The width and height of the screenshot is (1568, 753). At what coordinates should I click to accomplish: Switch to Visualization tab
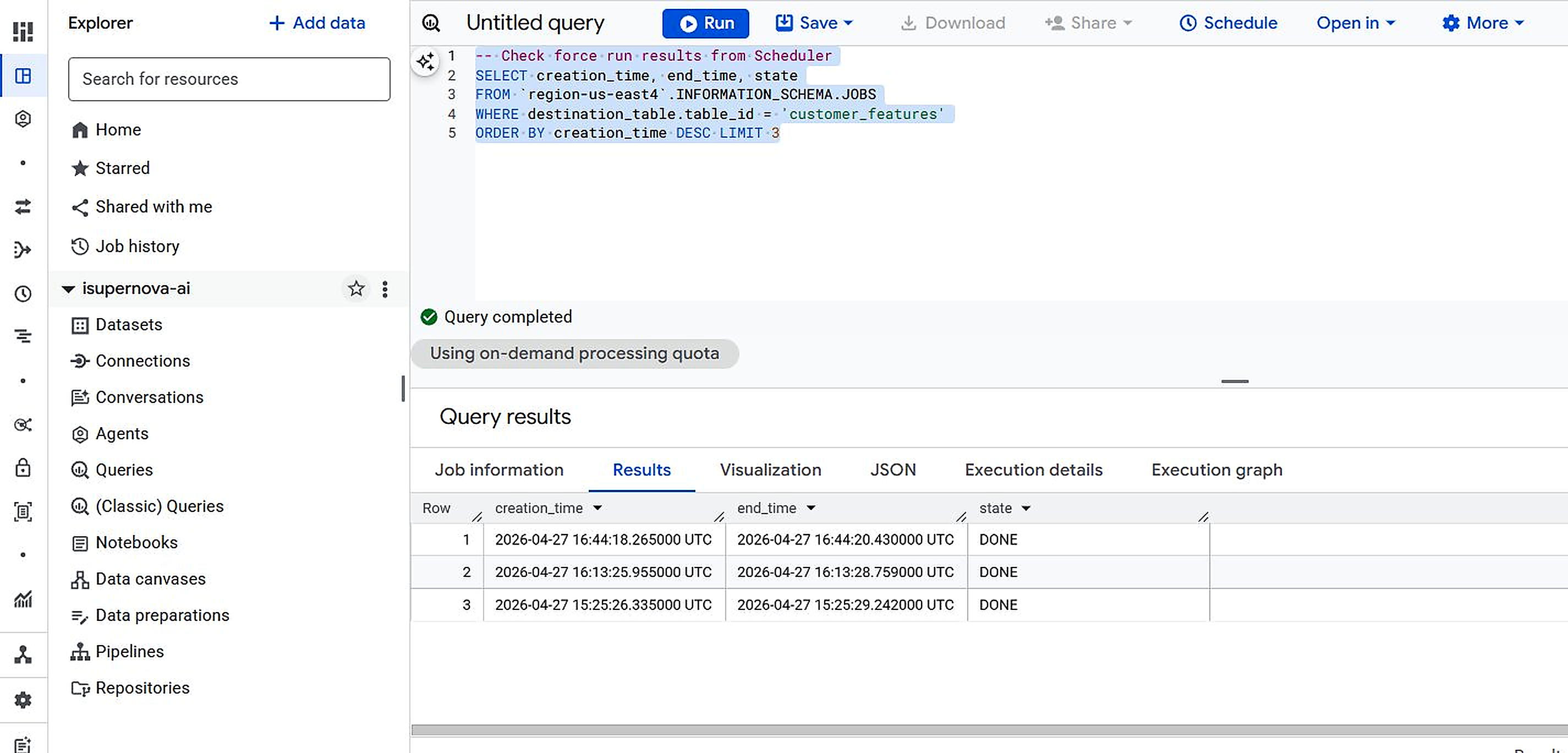click(770, 470)
